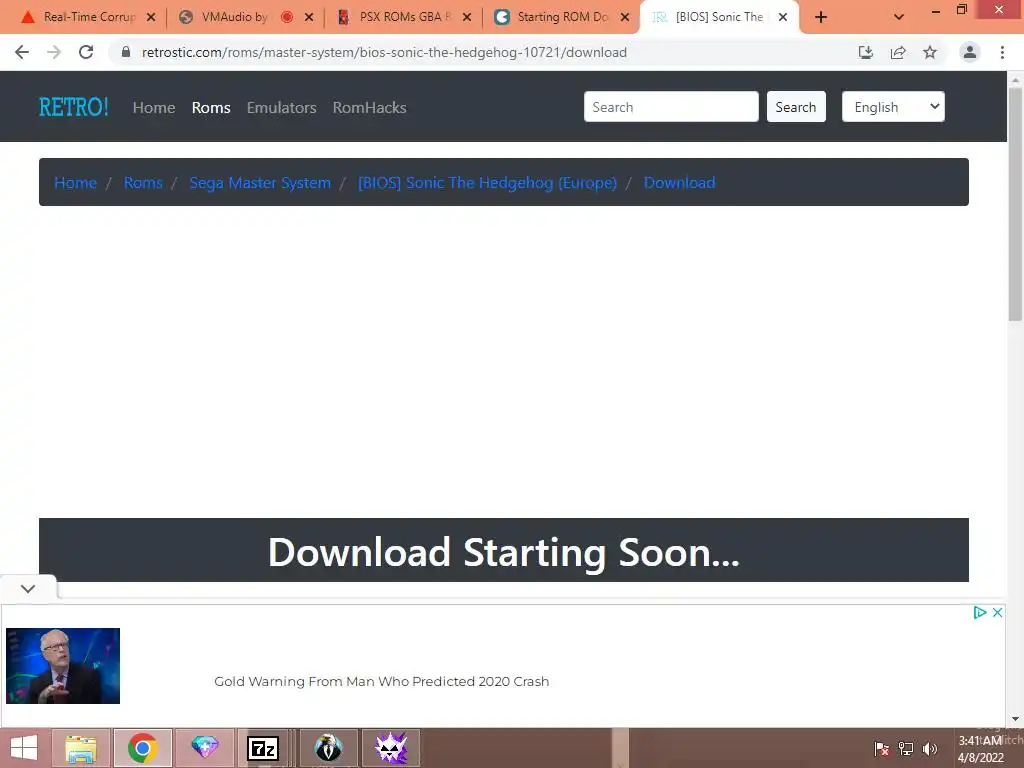Screen dimensions: 1024x768
Task: Click the Roms breadcrumb link
Action: 143,182
